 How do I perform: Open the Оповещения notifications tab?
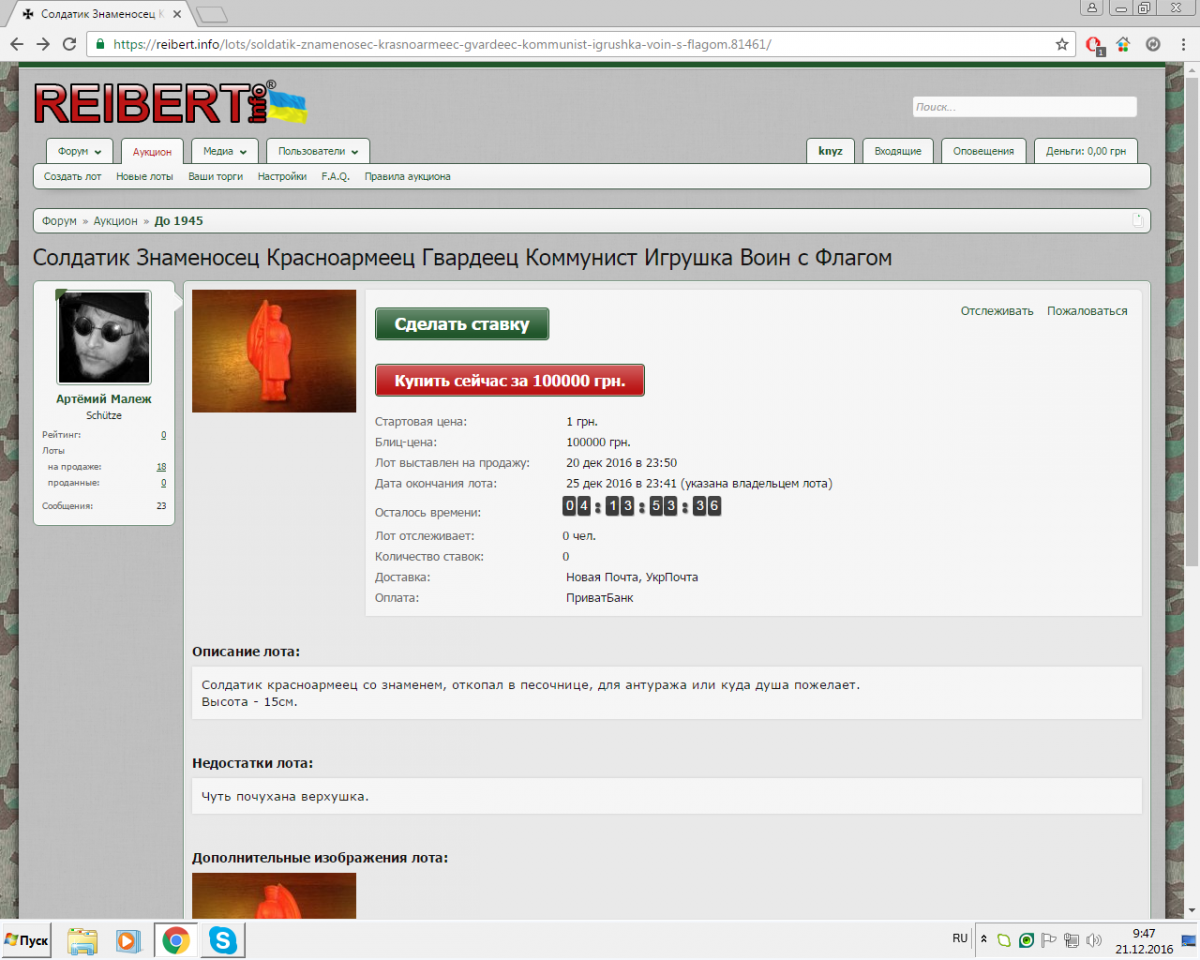pyautogui.click(x=983, y=151)
